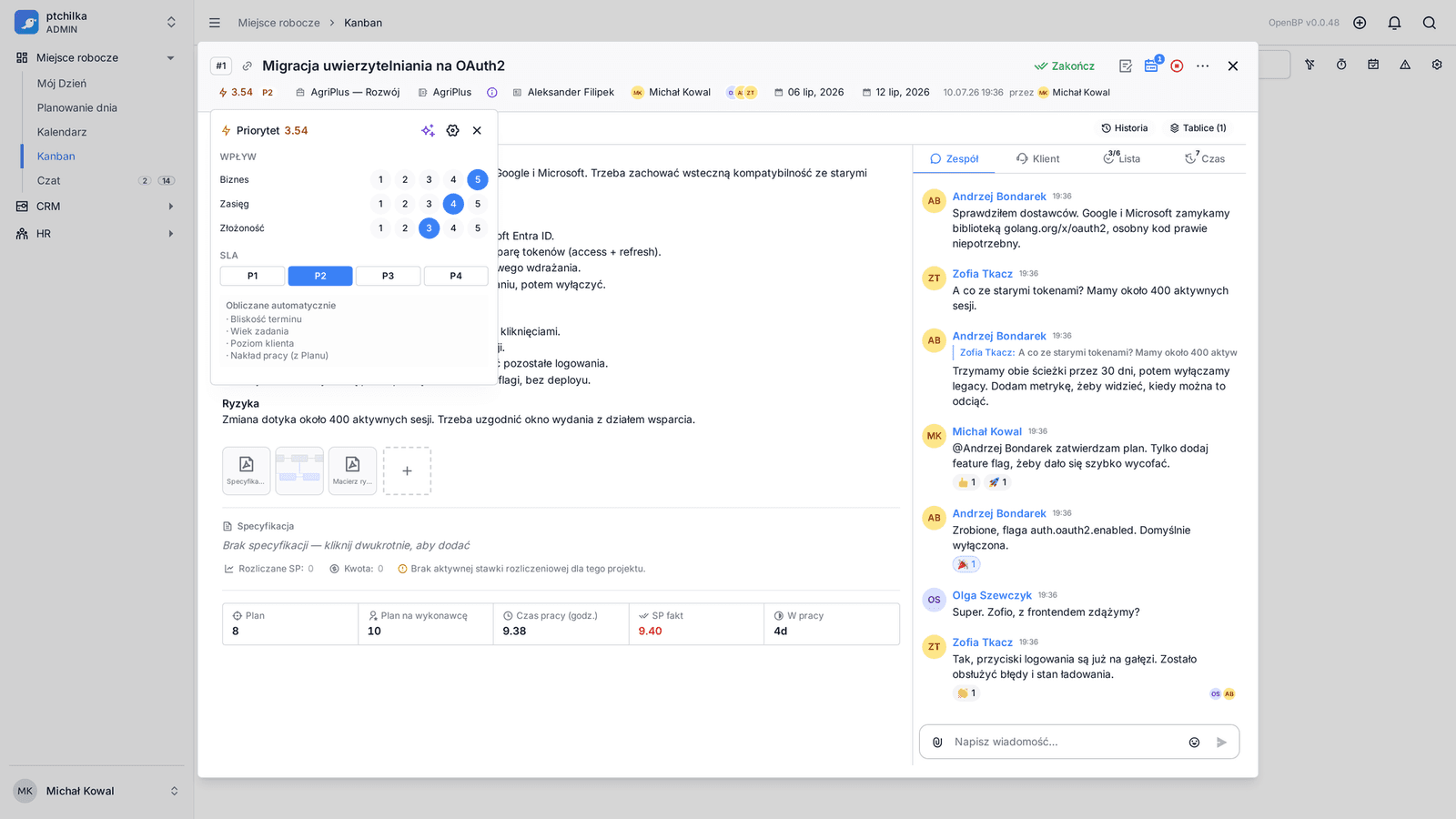The width and height of the screenshot is (1456, 819).
Task: Open the Historia button
Action: (x=1125, y=128)
